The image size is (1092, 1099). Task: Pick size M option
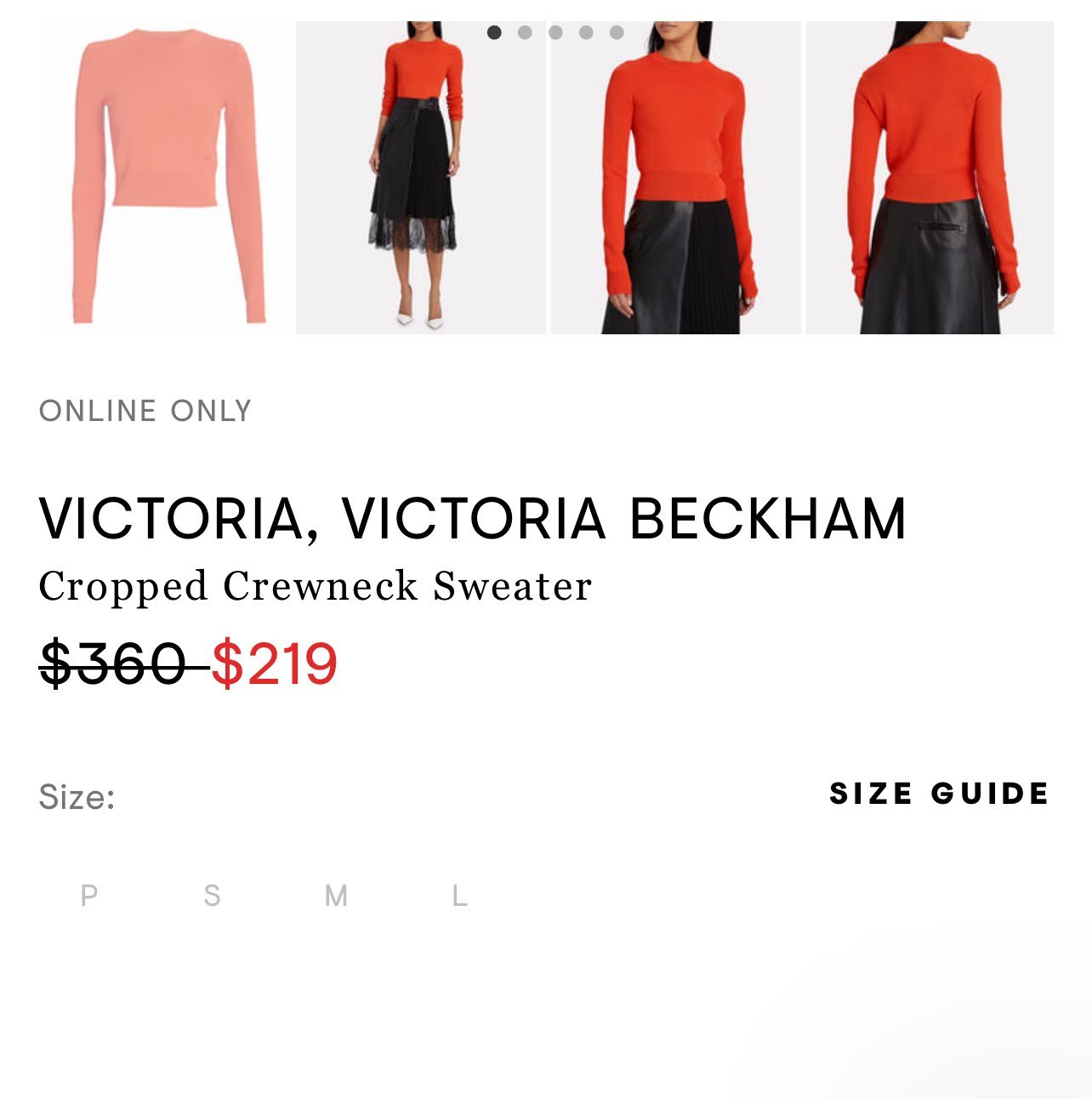[336, 896]
